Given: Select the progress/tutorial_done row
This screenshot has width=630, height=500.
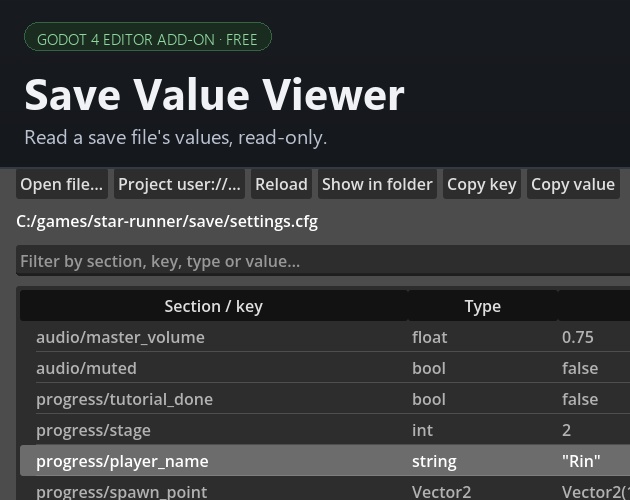Looking at the screenshot, I should [325, 399].
